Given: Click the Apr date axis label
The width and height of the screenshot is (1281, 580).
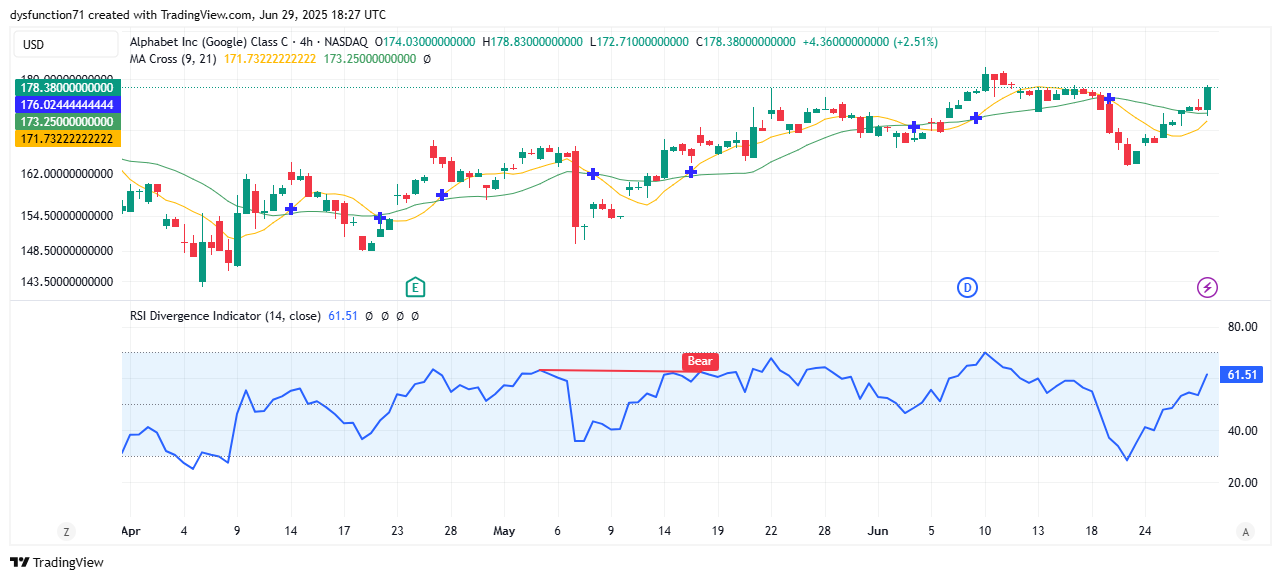Looking at the screenshot, I should pyautogui.click(x=131, y=532).
